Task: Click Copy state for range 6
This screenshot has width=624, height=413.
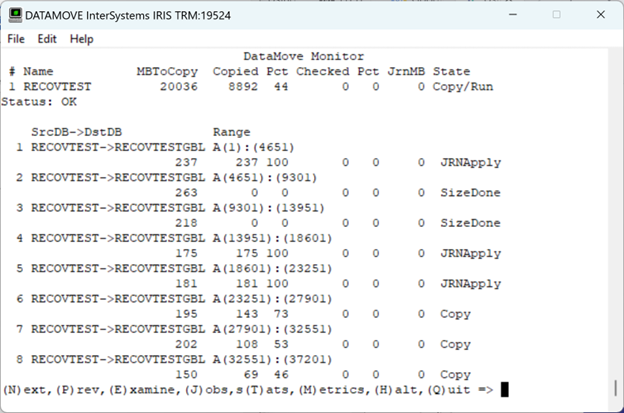Action: pos(455,314)
